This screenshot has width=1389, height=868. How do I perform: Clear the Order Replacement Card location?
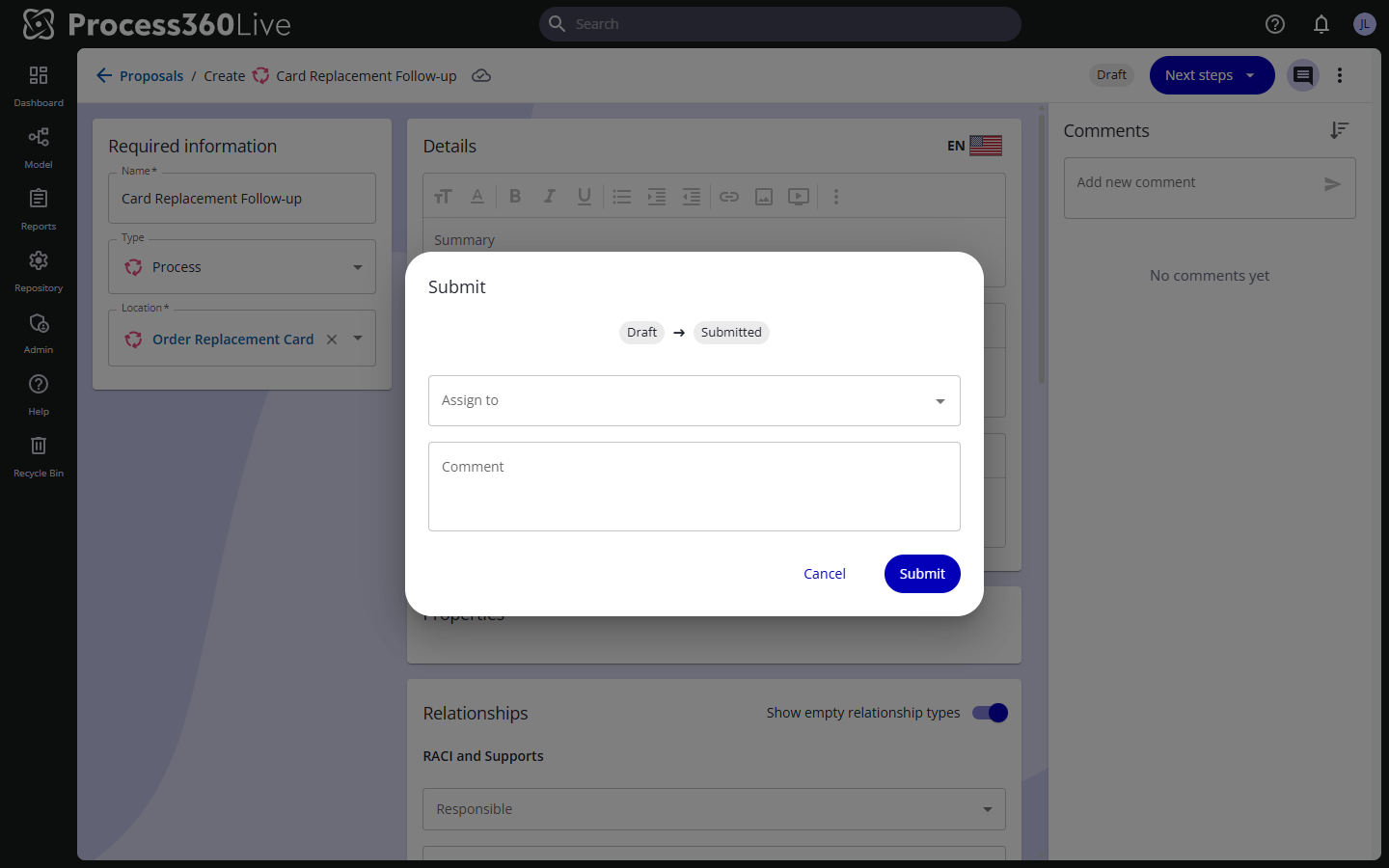coord(332,339)
